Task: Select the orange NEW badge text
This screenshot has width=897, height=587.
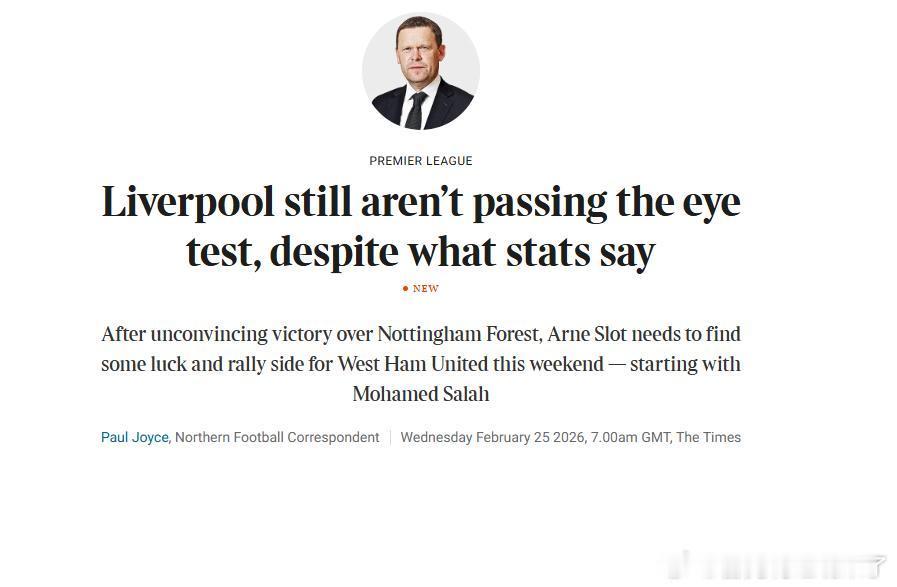Action: 426,289
